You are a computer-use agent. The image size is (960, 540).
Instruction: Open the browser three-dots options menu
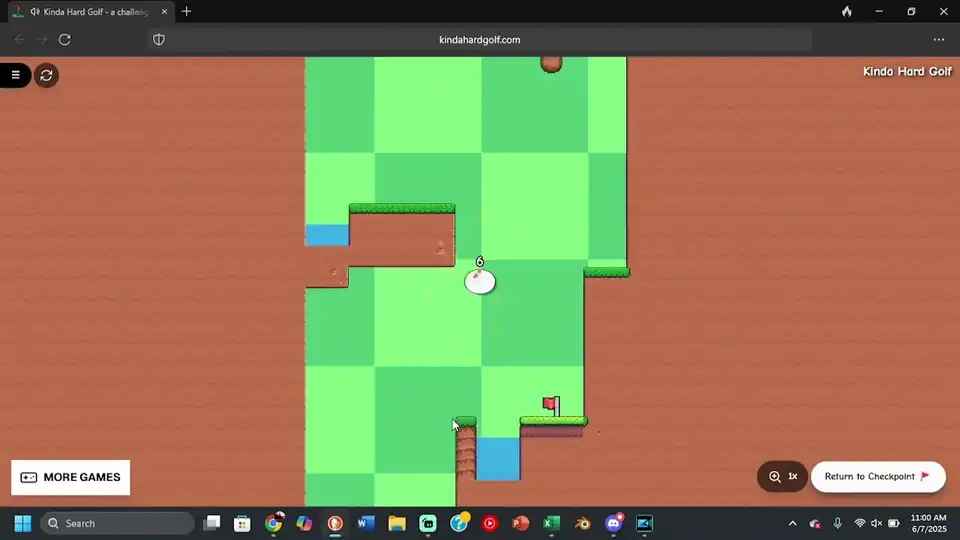(x=938, y=40)
